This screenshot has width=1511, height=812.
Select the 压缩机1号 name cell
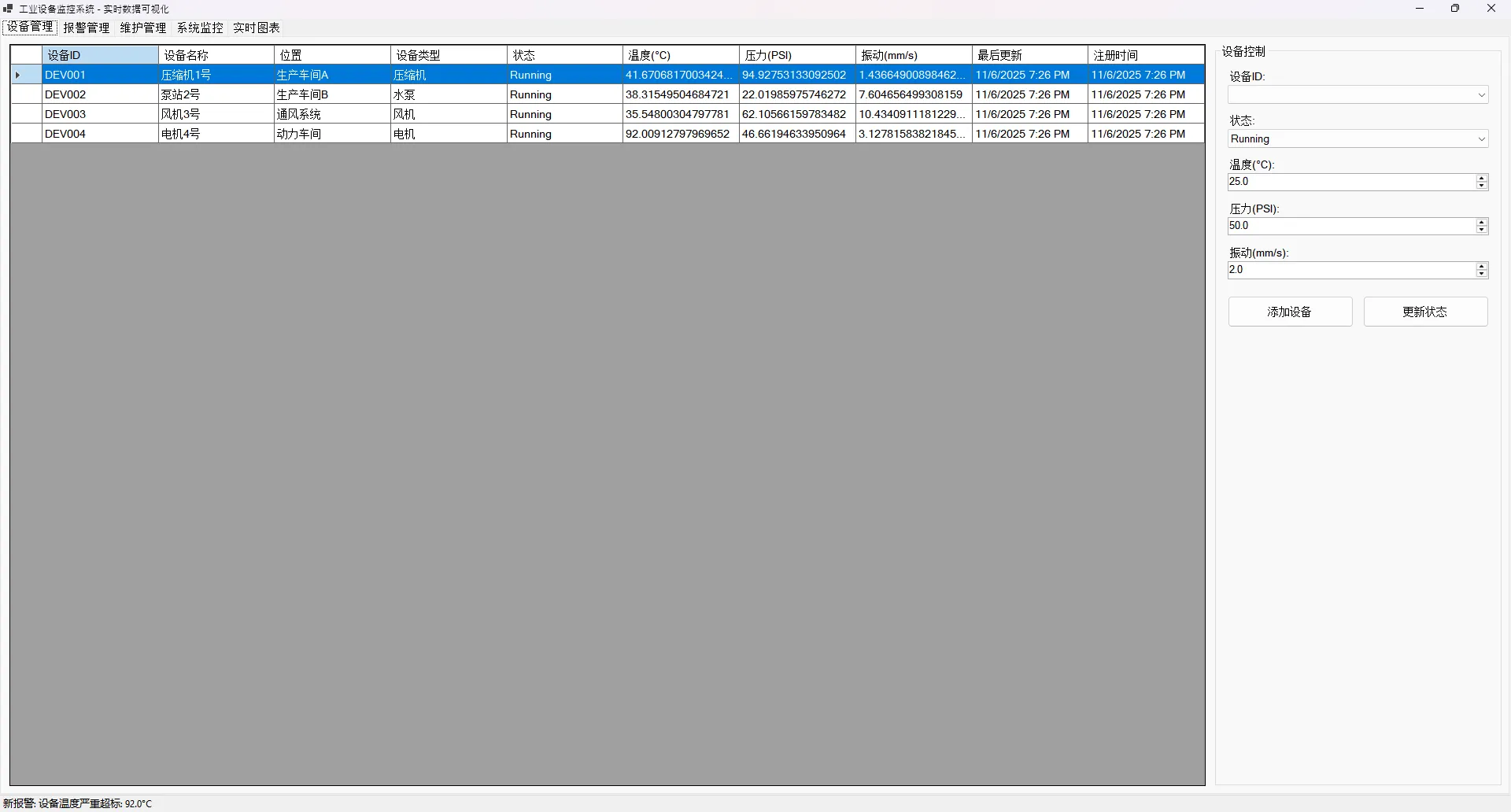tap(216, 75)
